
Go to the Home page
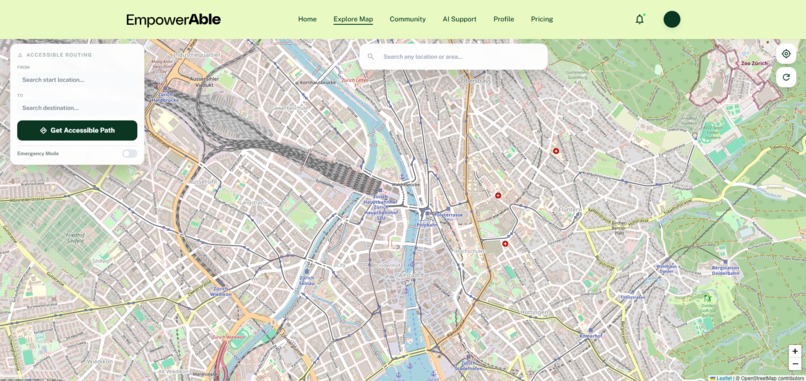(307, 19)
